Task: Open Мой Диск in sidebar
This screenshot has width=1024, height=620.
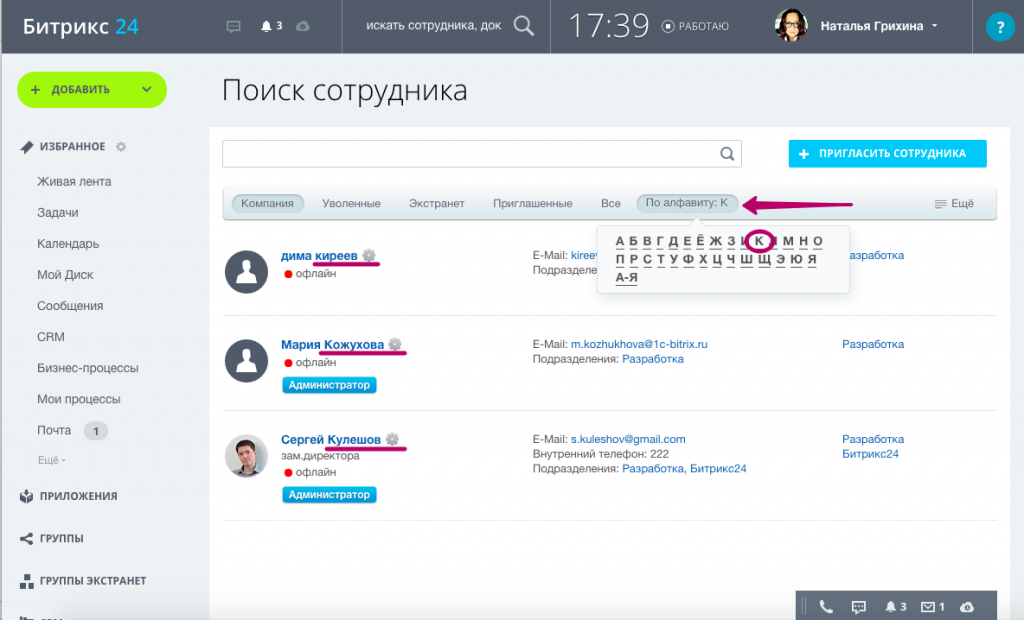Action: click(65, 274)
